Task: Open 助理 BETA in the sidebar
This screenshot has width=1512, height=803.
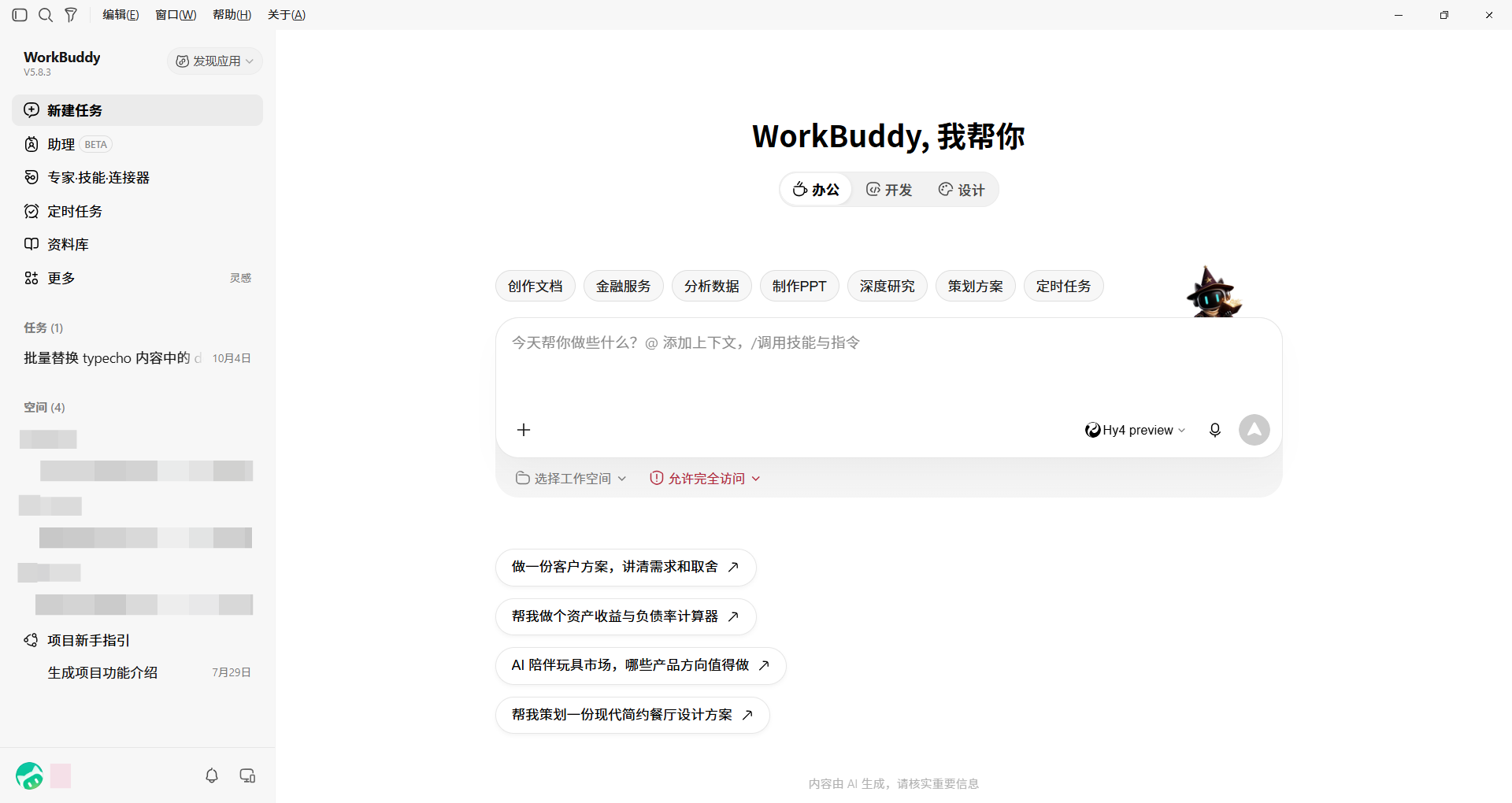Action: pyautogui.click(x=137, y=144)
